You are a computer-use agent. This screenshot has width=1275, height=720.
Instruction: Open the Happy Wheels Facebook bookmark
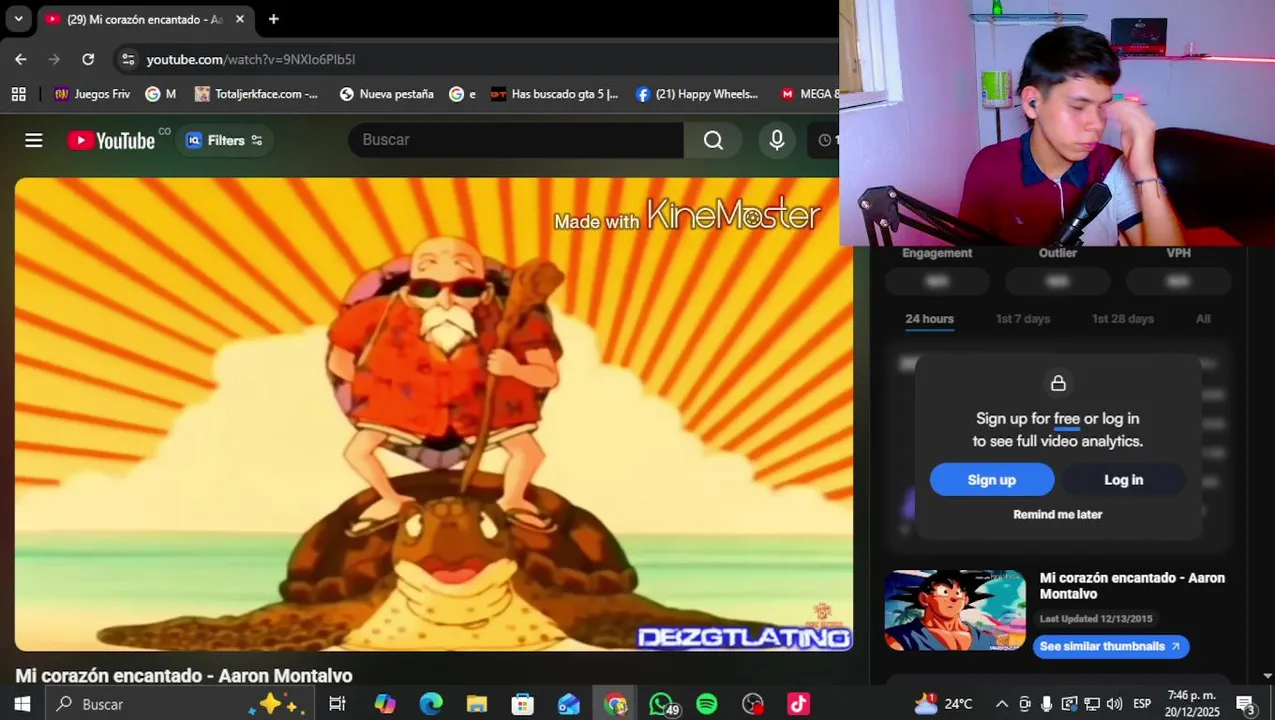(x=697, y=94)
